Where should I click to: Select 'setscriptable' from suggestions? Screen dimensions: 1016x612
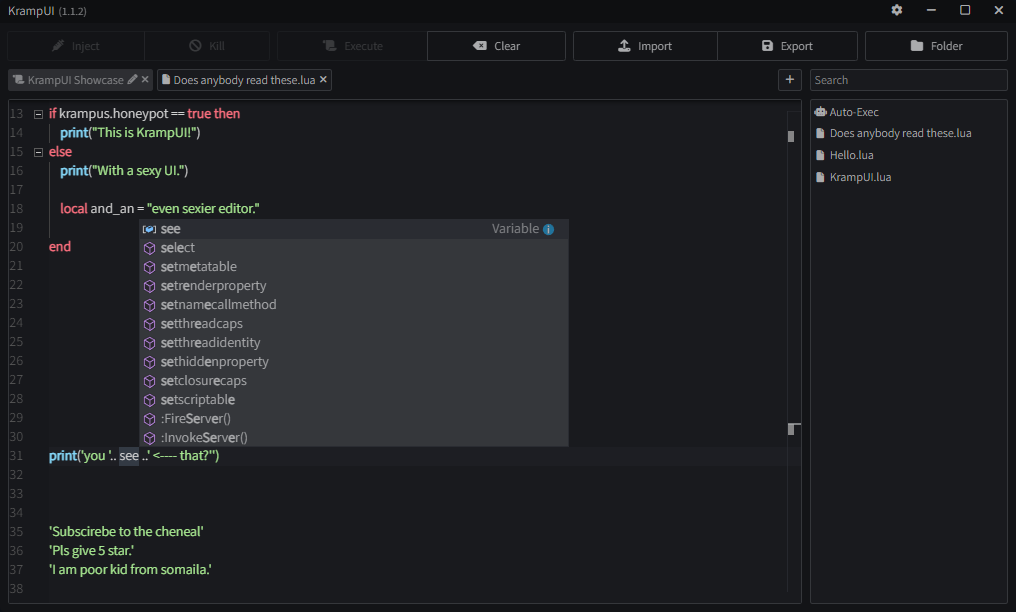coord(354,400)
